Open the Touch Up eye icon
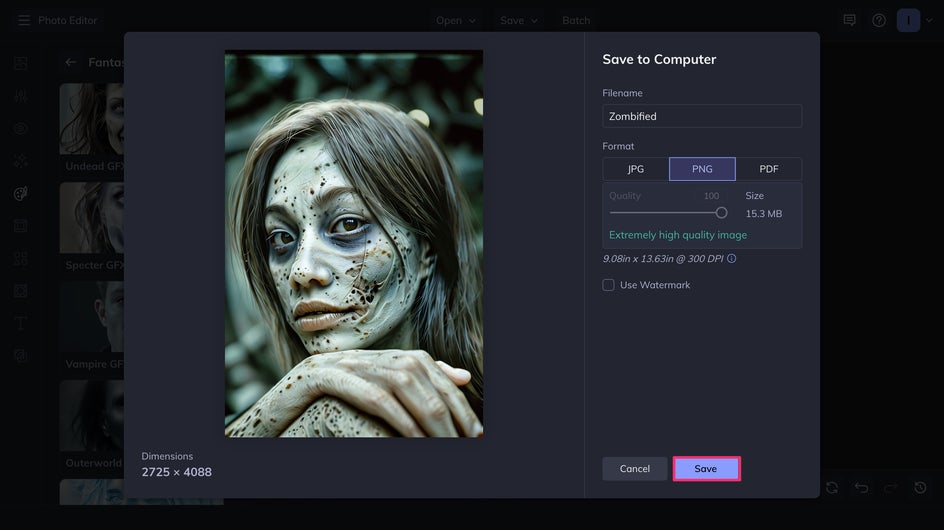The height and width of the screenshot is (530, 944). point(20,128)
